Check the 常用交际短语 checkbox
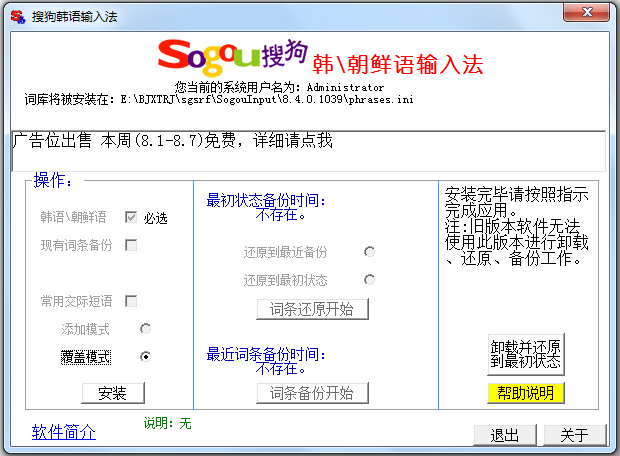The image size is (620, 456). click(131, 301)
